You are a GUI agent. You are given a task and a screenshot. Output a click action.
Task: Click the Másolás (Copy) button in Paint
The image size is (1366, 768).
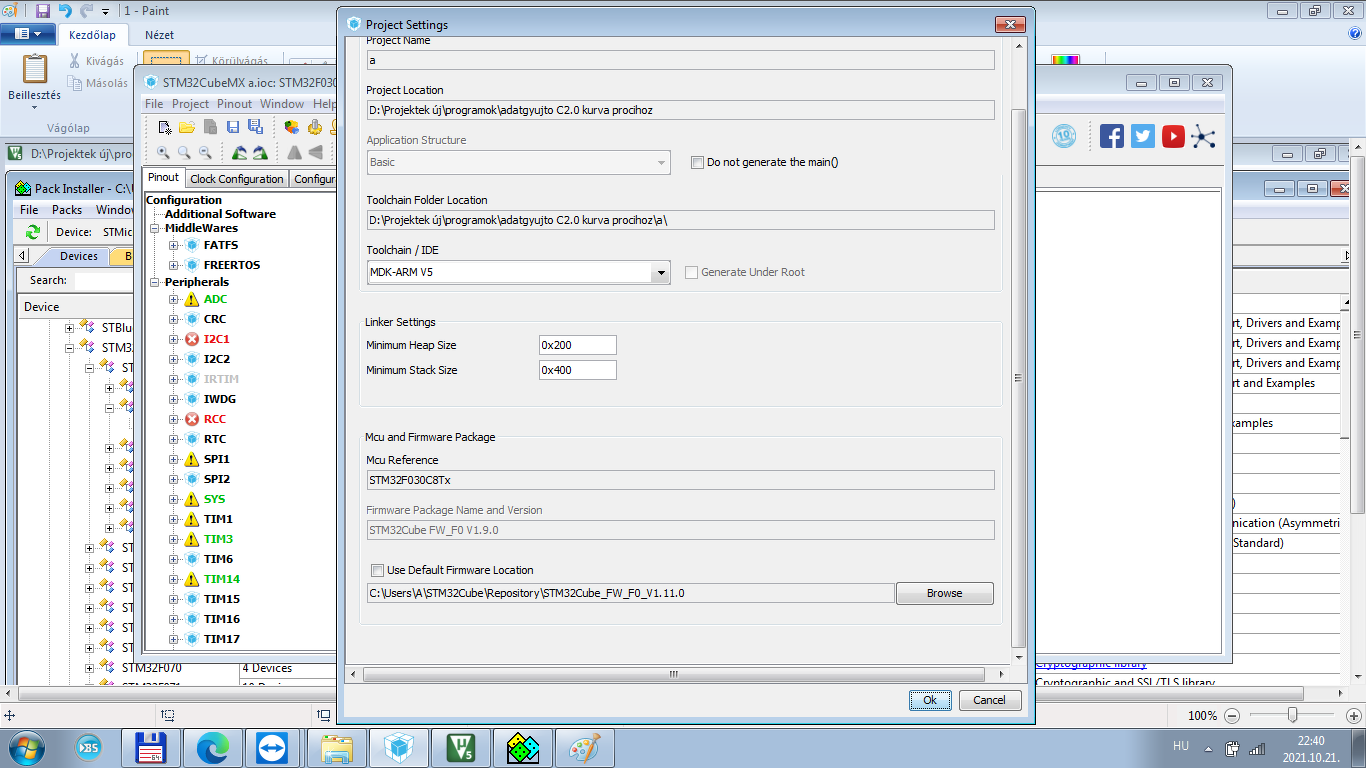pos(98,84)
